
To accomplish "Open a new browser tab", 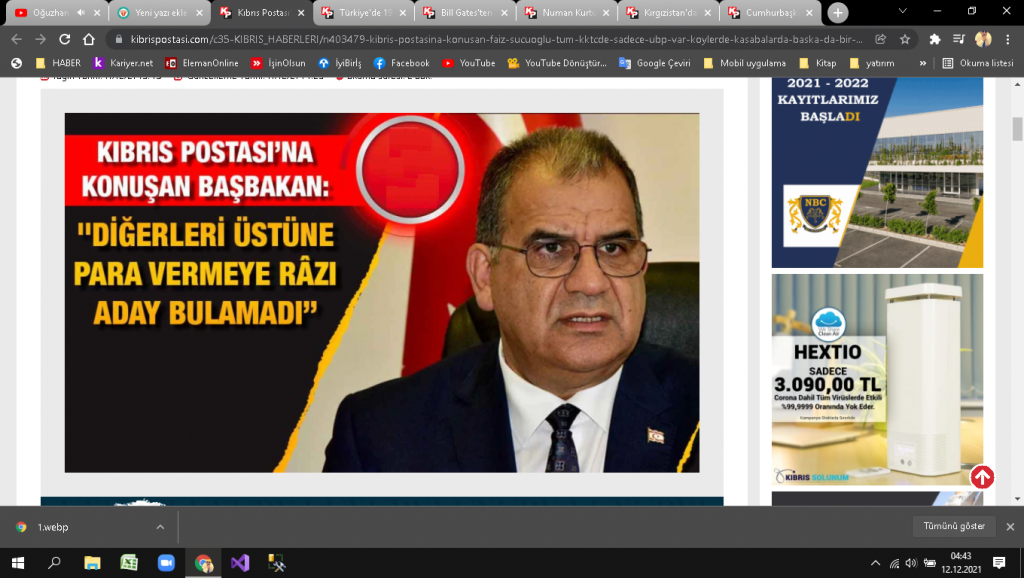I will (837, 13).
